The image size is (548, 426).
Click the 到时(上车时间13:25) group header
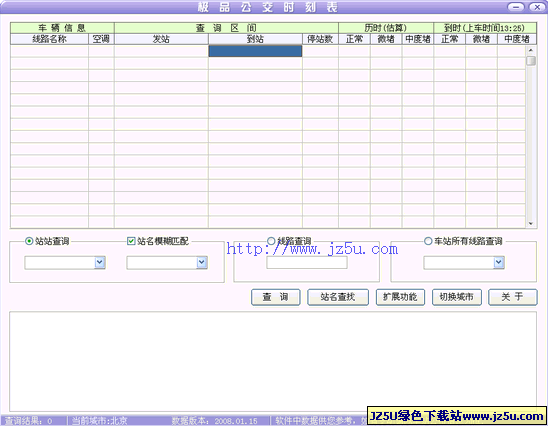tap(485, 28)
